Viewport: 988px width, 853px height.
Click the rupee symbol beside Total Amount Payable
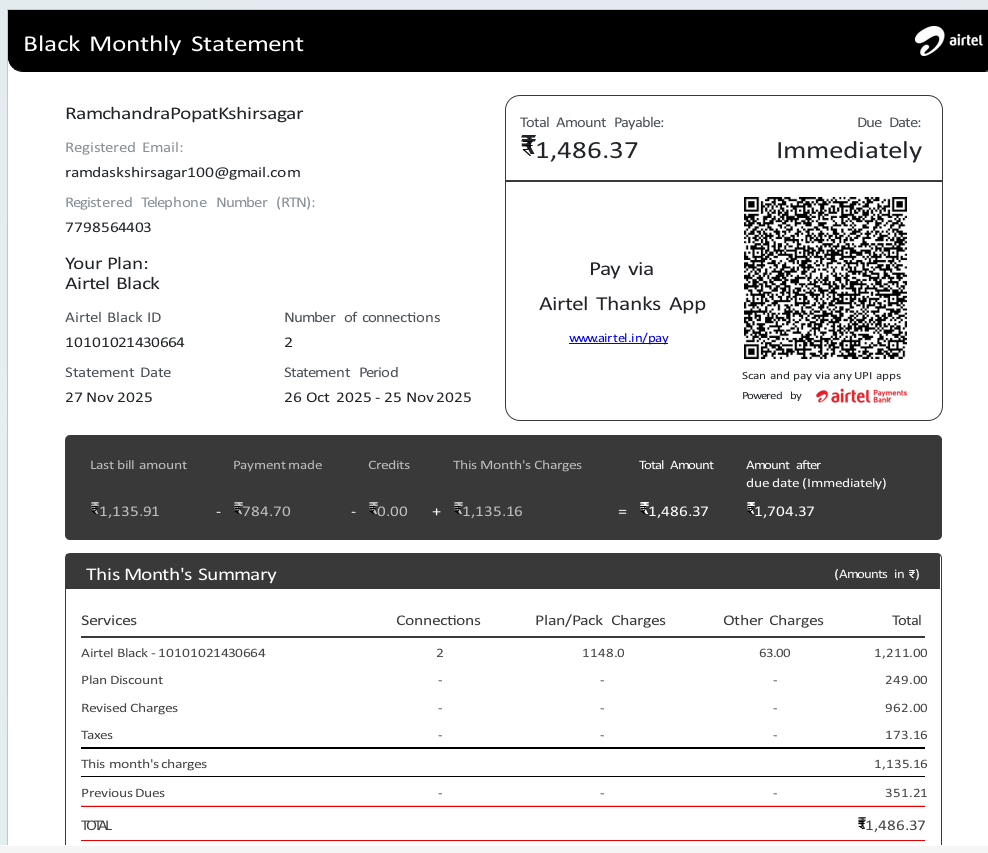point(528,147)
